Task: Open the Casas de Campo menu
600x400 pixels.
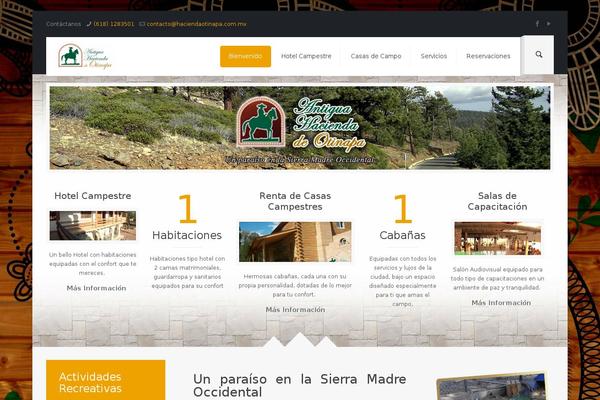Action: pos(376,56)
